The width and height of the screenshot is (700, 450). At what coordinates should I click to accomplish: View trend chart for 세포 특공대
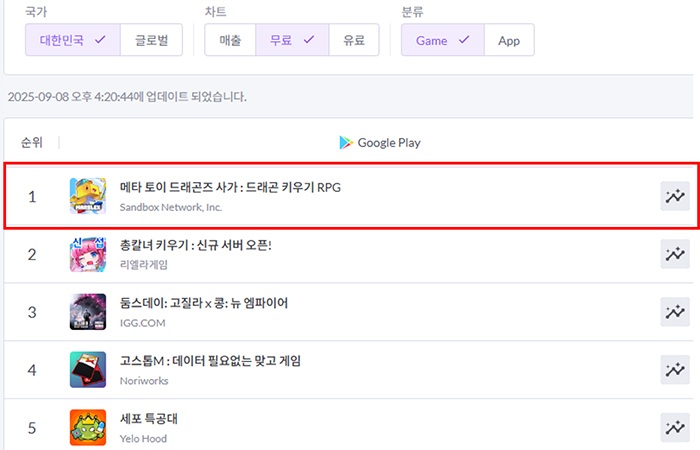click(675, 428)
